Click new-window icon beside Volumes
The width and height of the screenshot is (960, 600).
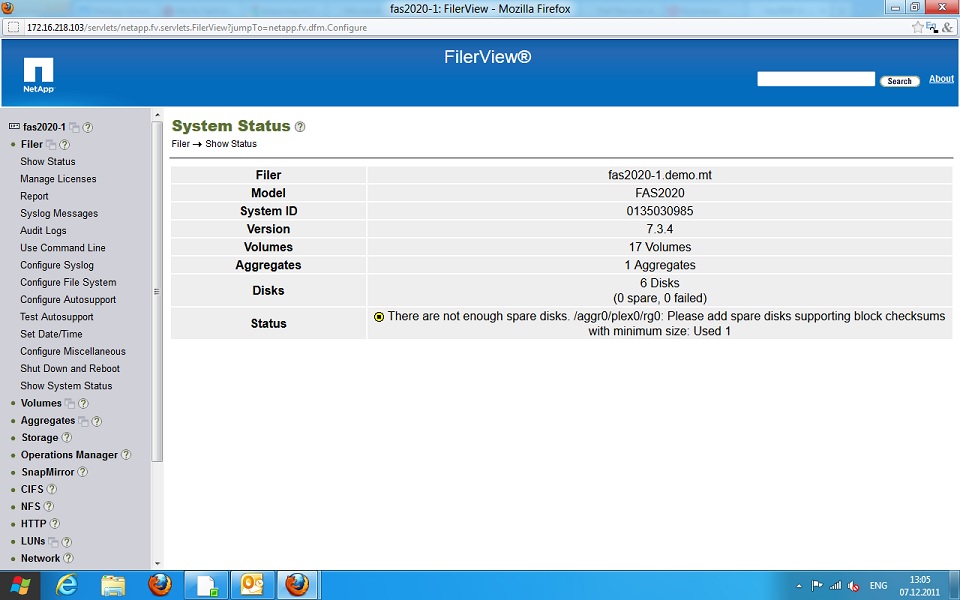coord(70,404)
